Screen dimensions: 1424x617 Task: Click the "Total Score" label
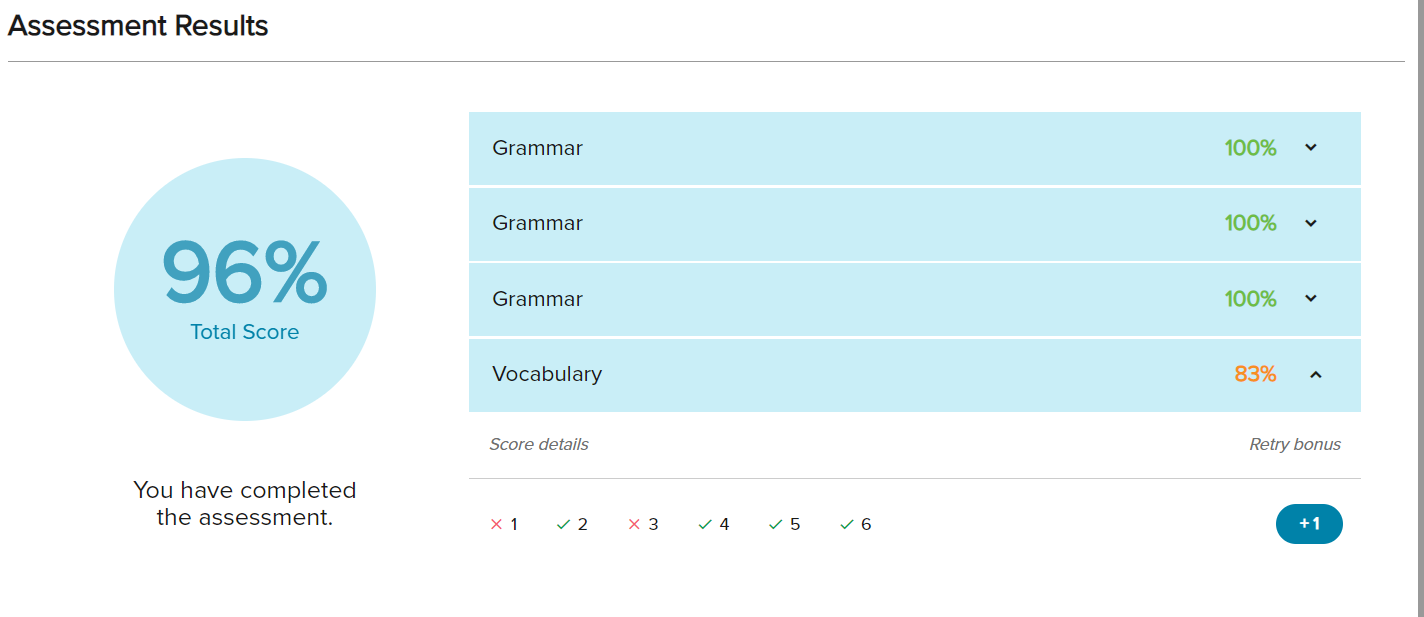(245, 332)
